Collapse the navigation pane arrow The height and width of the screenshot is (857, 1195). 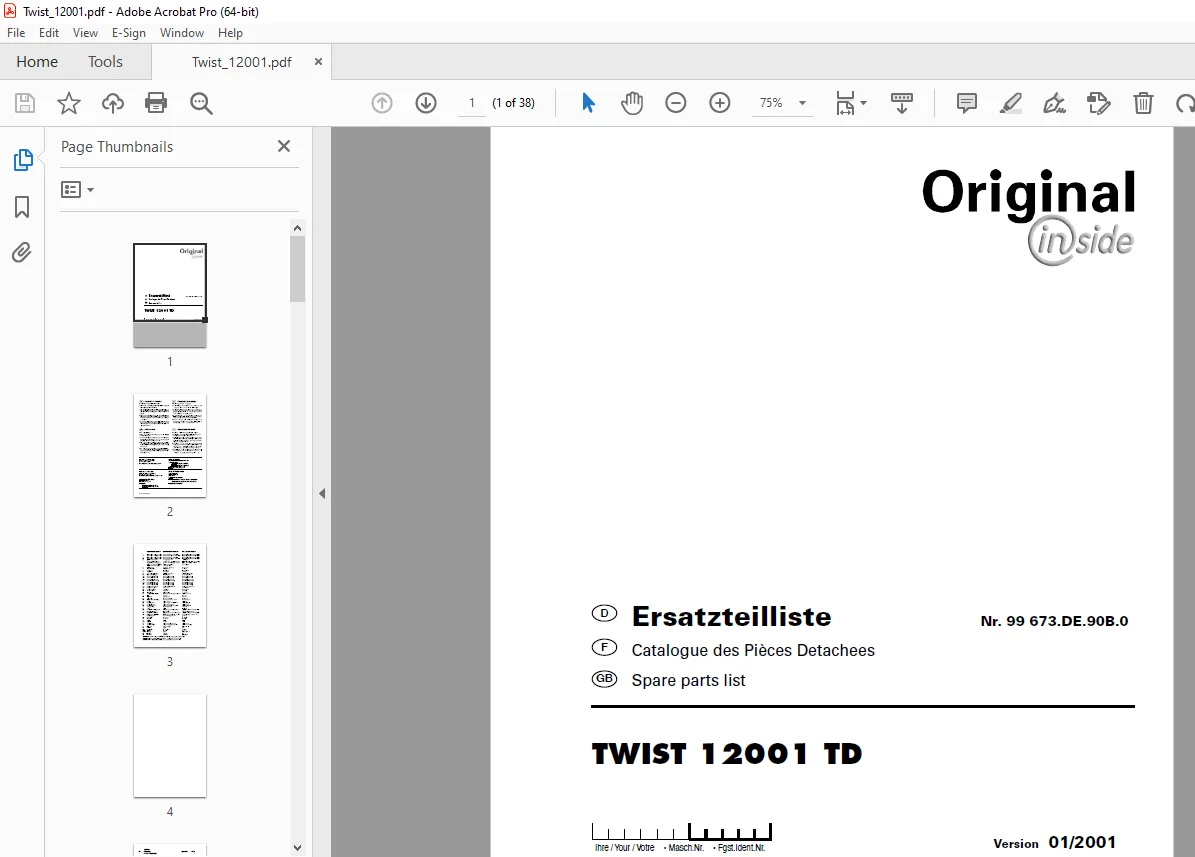[322, 493]
